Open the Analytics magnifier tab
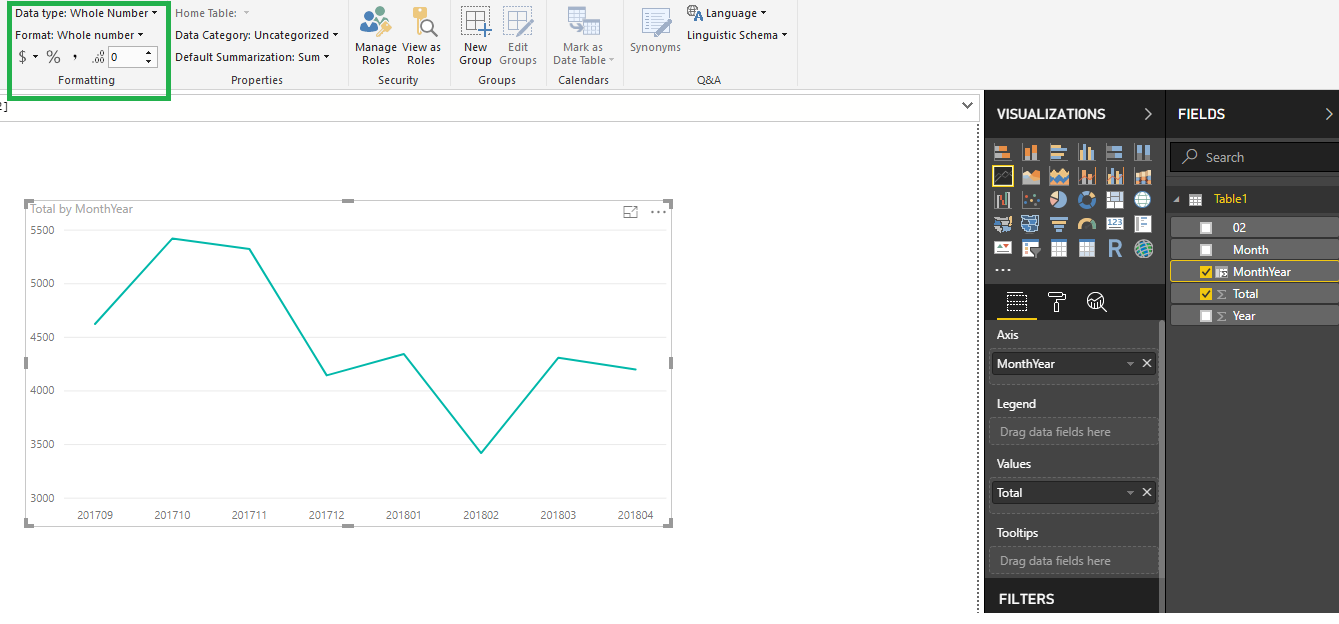This screenshot has height=624, width=1339. (1096, 302)
